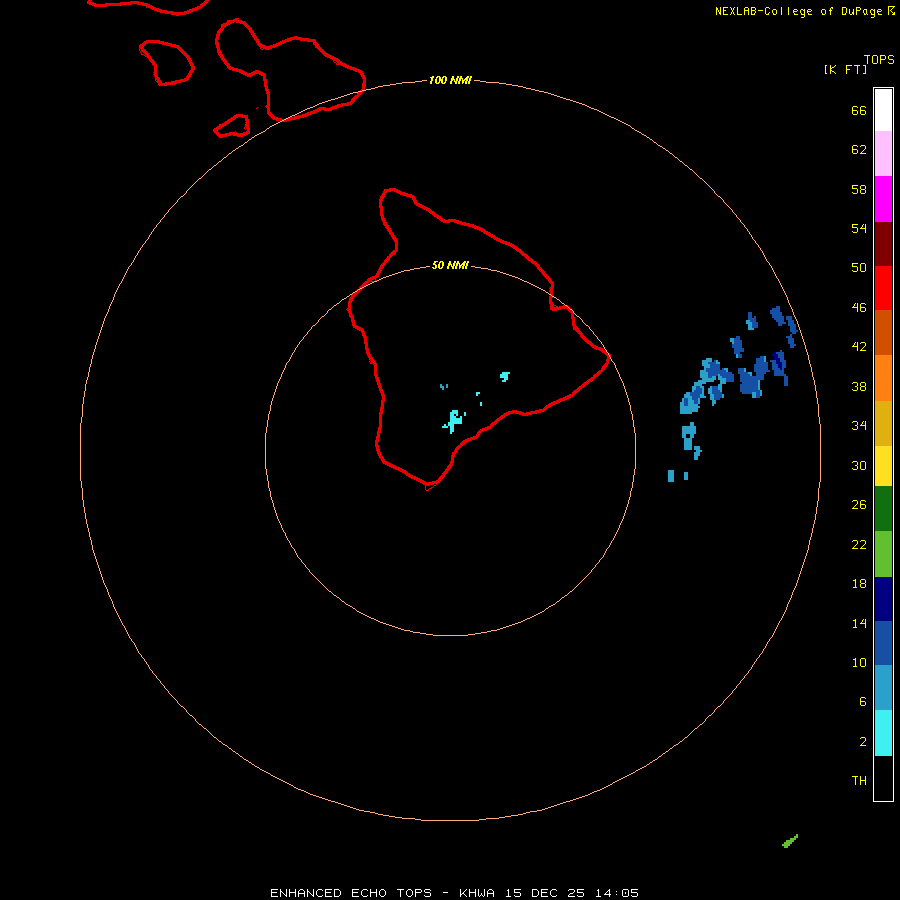Click the "ENHANCED ECHO TOPS" product title
The image size is (900, 900).
(351, 893)
